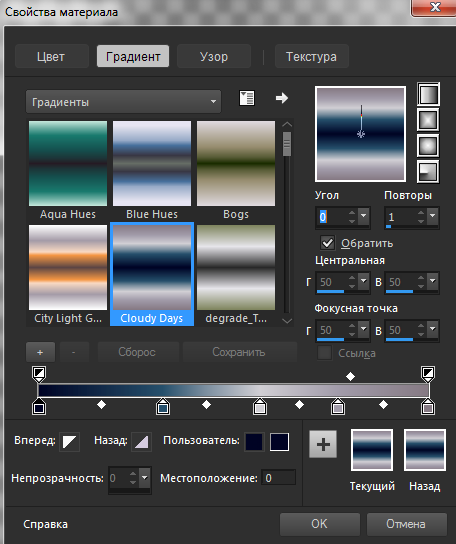
Task: Open the Угол angle dropdown arrow
Action: tap(363, 215)
